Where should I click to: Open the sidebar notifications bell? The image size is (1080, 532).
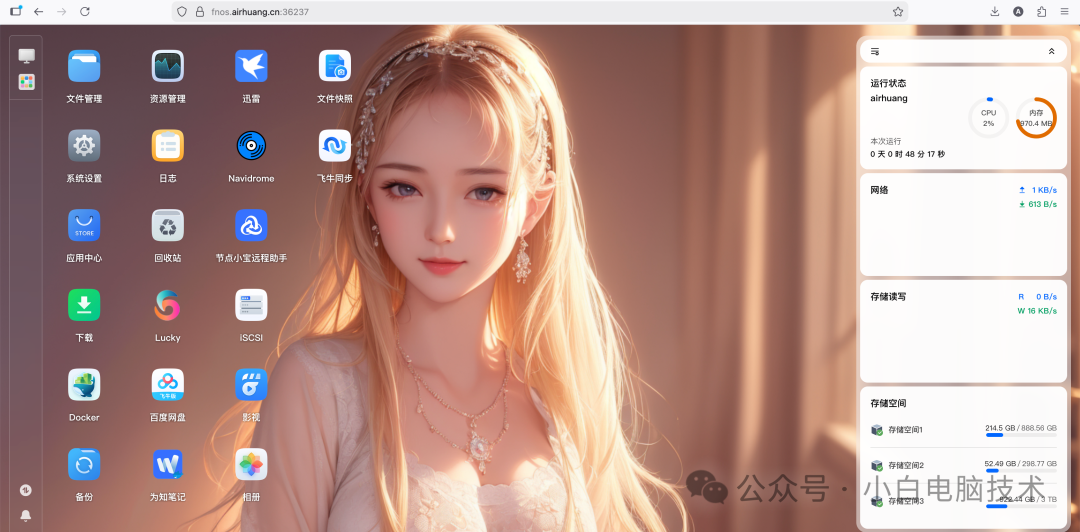tap(26, 515)
